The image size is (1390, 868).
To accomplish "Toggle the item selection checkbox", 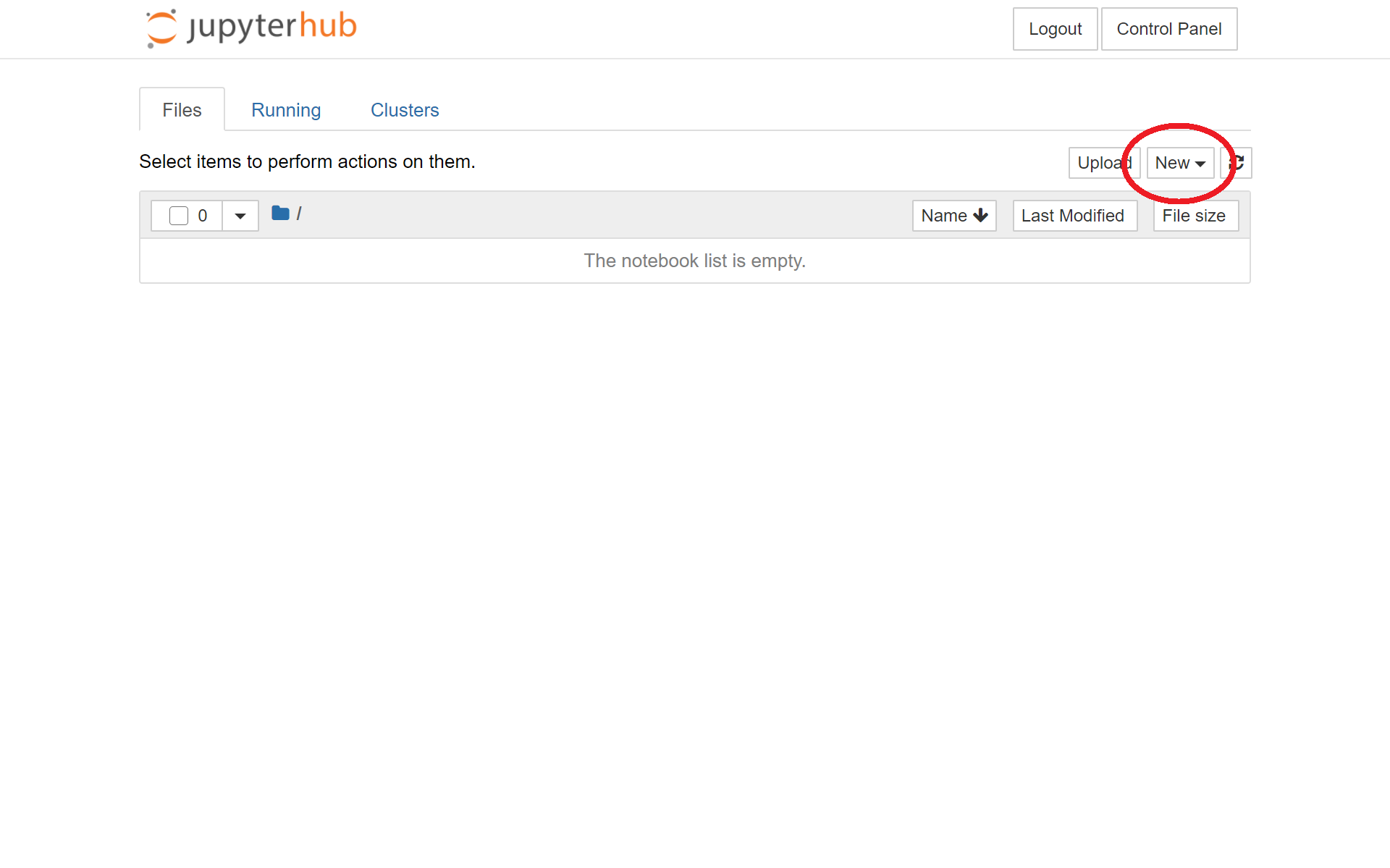I will 177,215.
